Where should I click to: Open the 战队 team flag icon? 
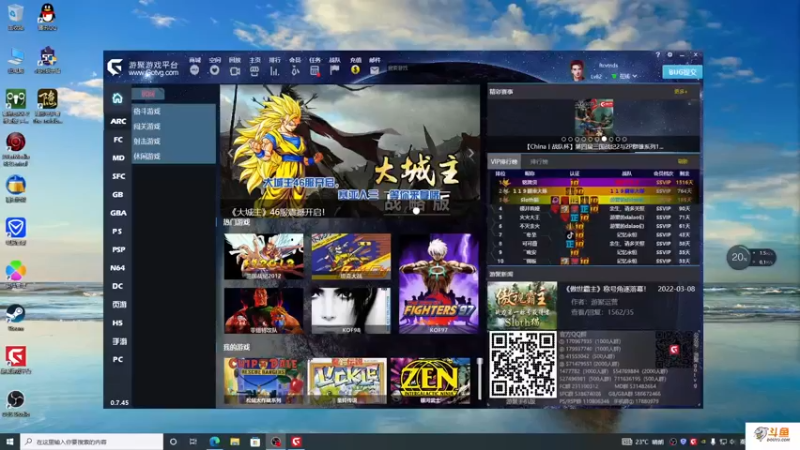tap(335, 70)
